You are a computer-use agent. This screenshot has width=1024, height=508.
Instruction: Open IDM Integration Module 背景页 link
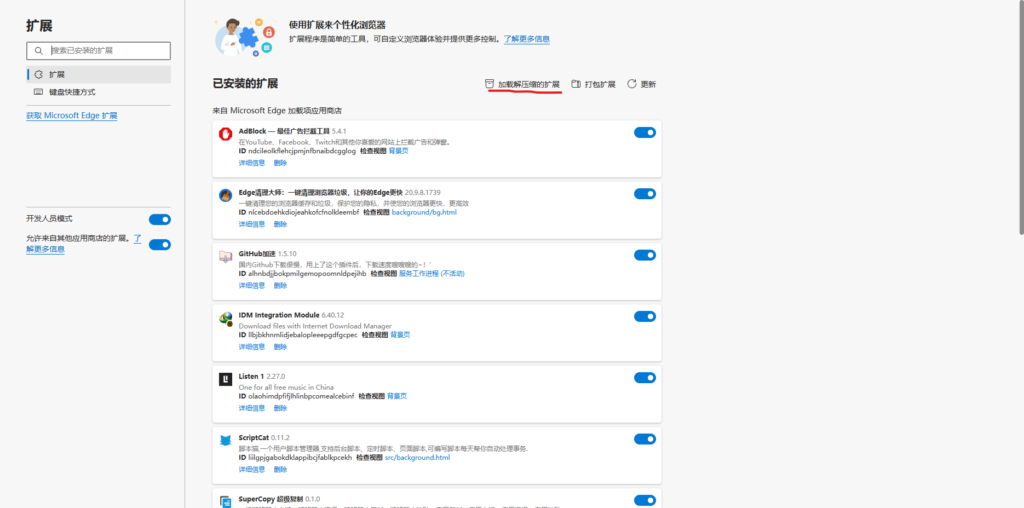click(x=400, y=335)
